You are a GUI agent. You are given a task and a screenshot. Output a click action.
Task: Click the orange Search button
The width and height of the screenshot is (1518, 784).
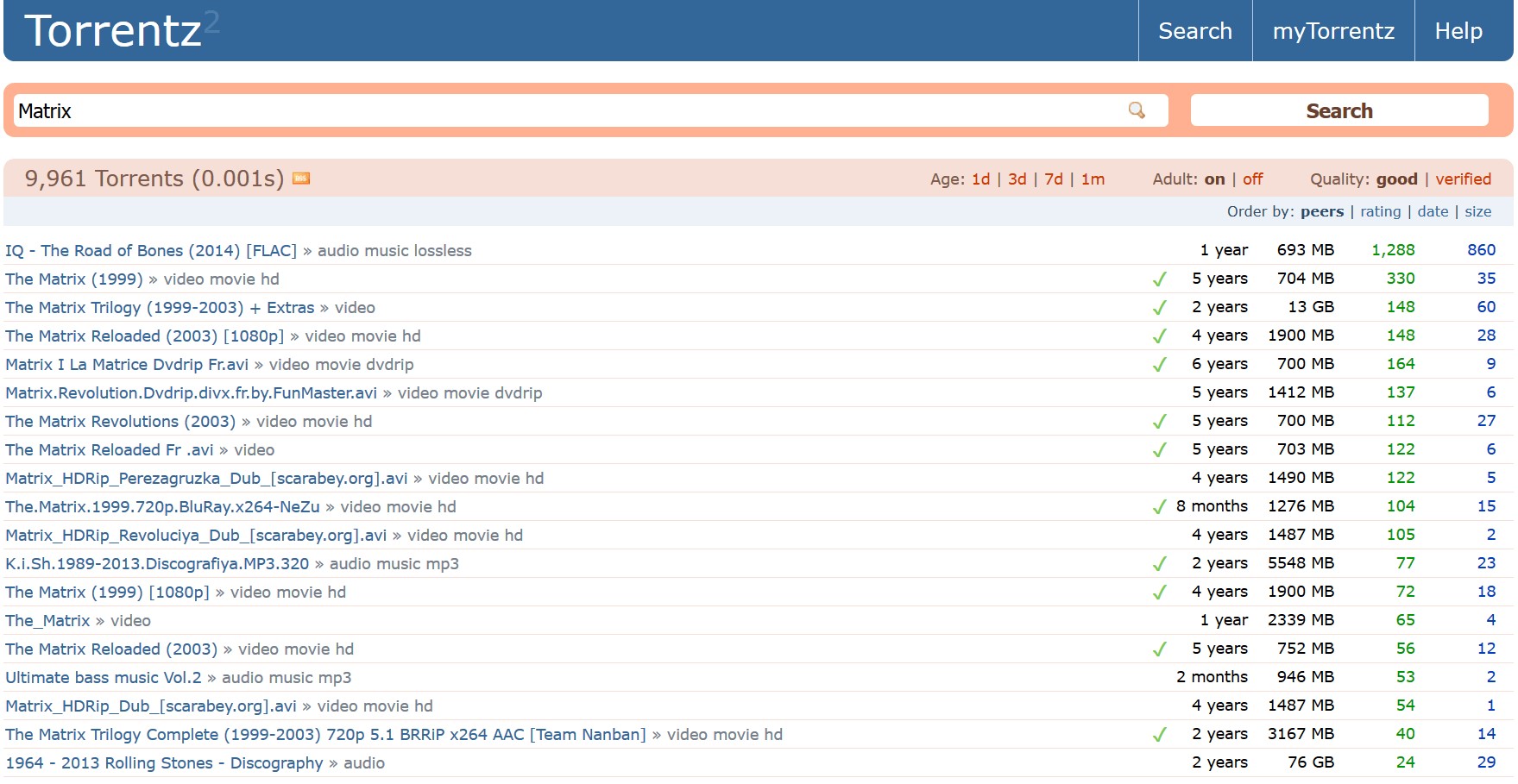(1339, 110)
